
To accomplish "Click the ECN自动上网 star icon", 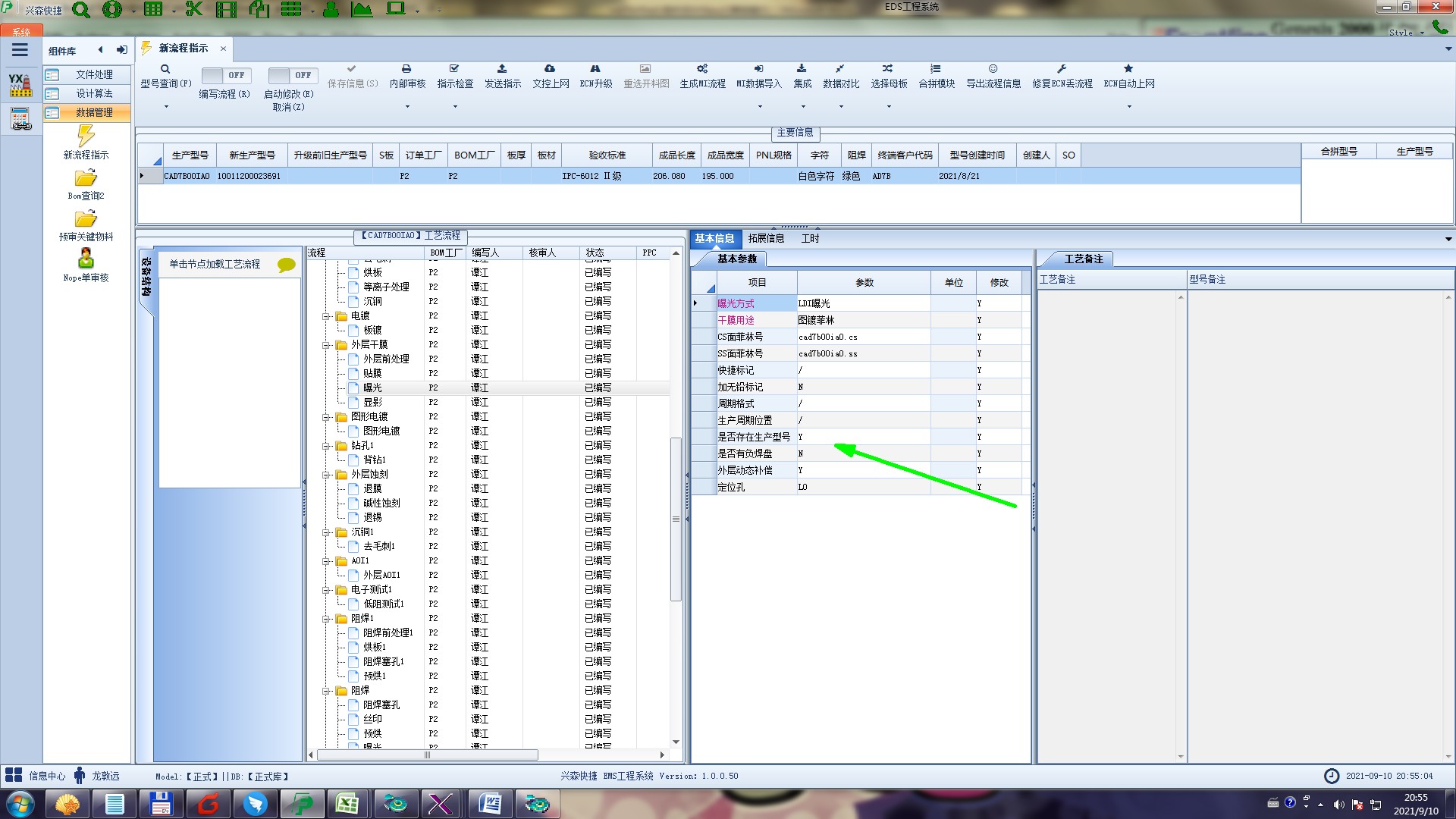I will 1128,69.
